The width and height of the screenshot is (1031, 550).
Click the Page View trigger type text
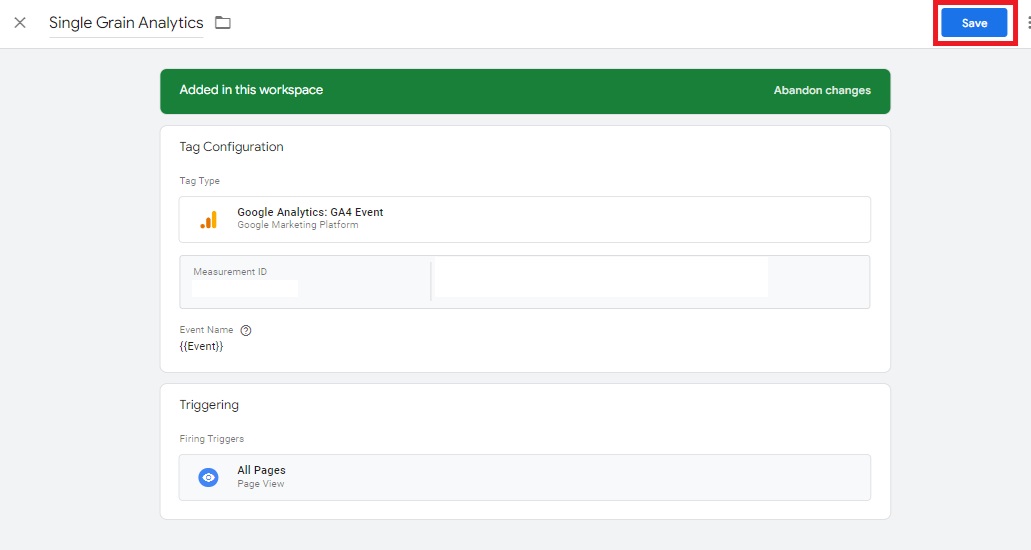pyautogui.click(x=261, y=484)
